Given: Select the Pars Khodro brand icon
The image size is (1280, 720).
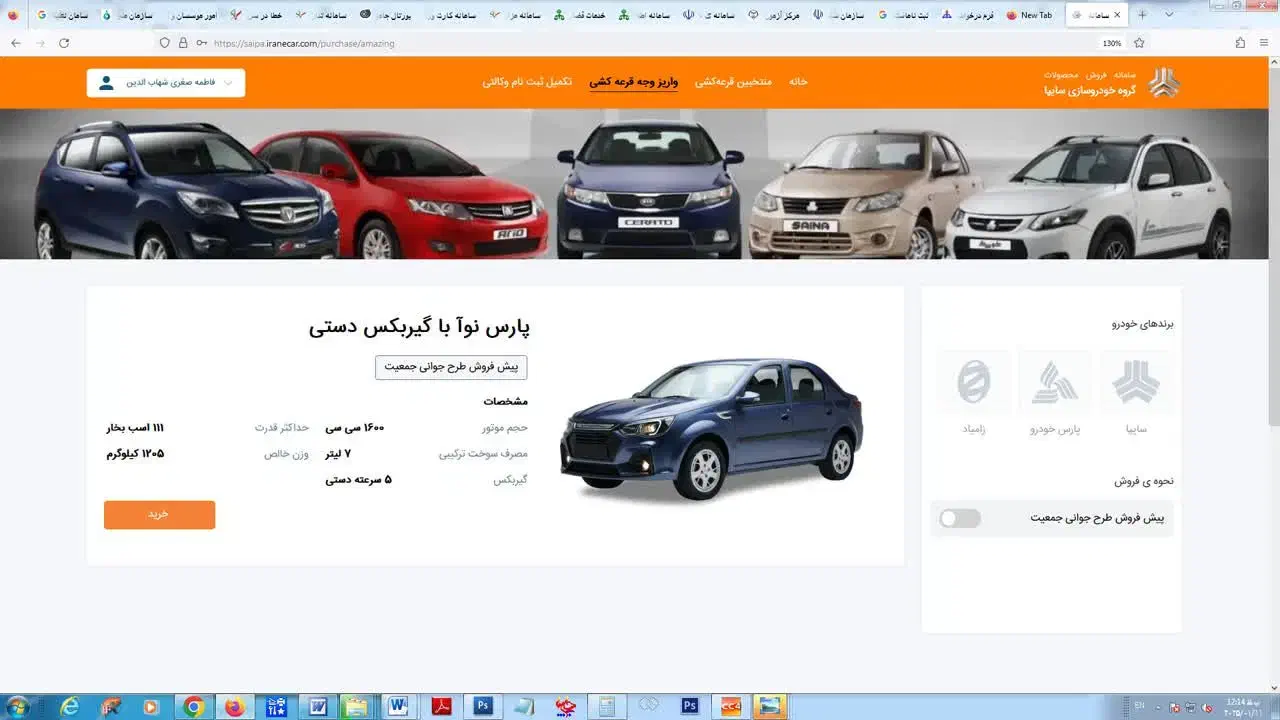Looking at the screenshot, I should (x=1055, y=380).
